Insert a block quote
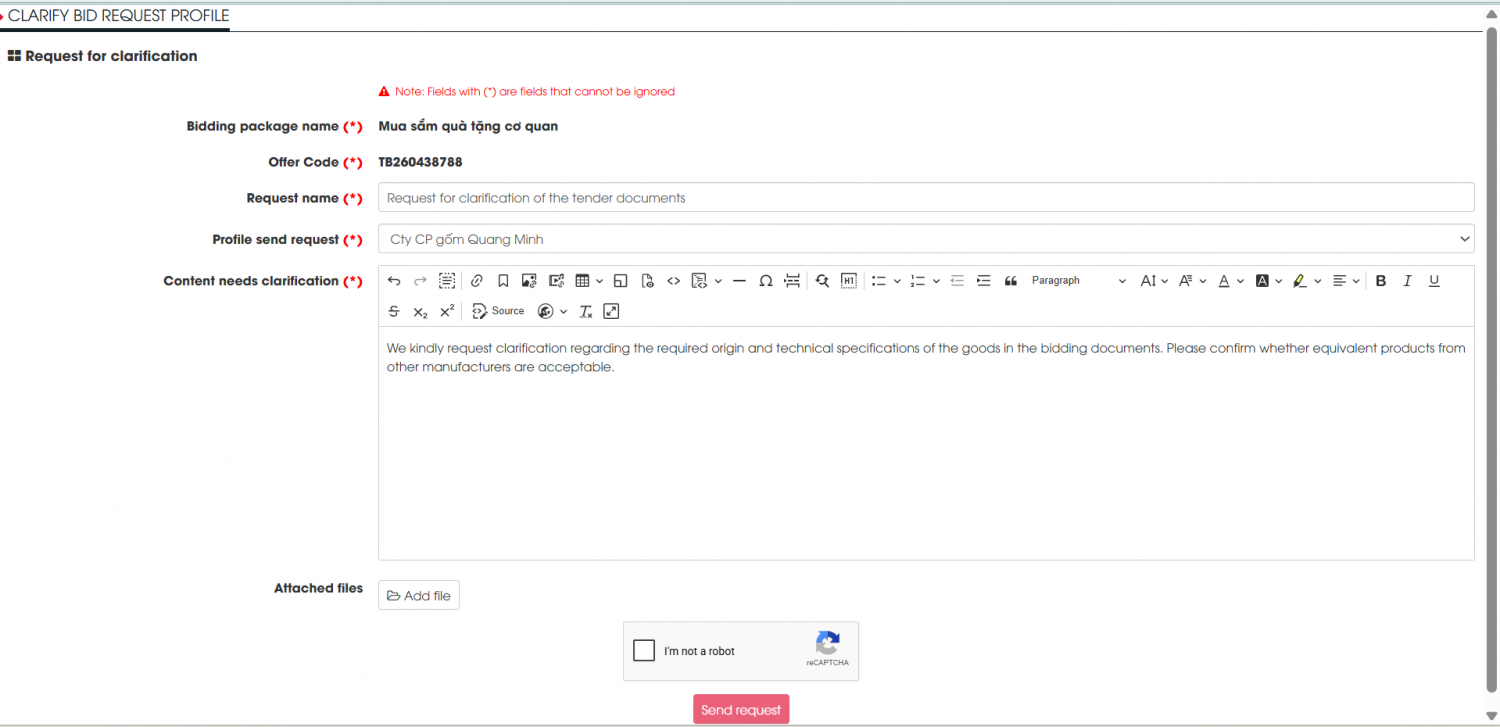This screenshot has width=1500, height=727. point(1010,281)
